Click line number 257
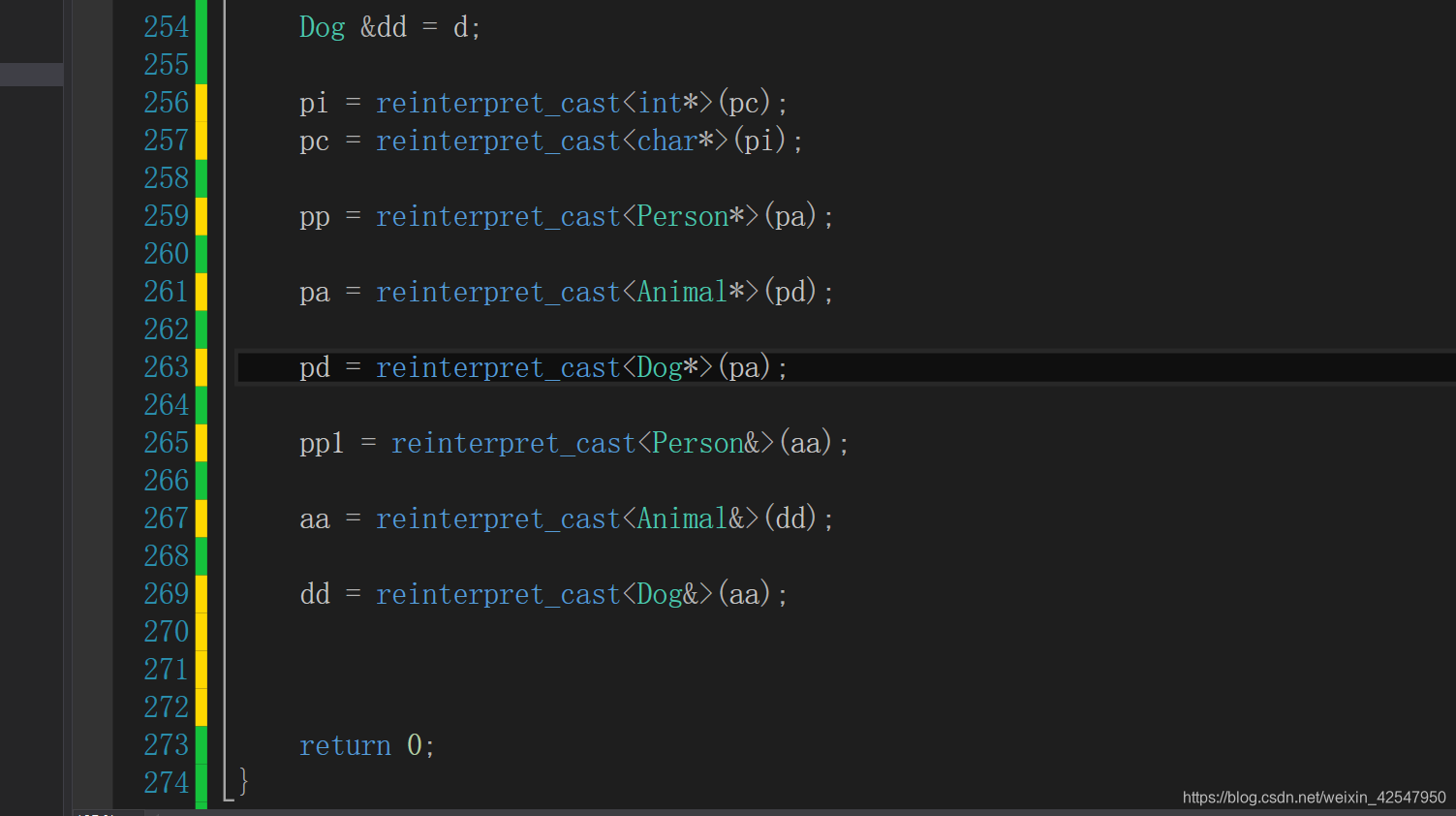This screenshot has width=1456, height=816. (x=166, y=141)
